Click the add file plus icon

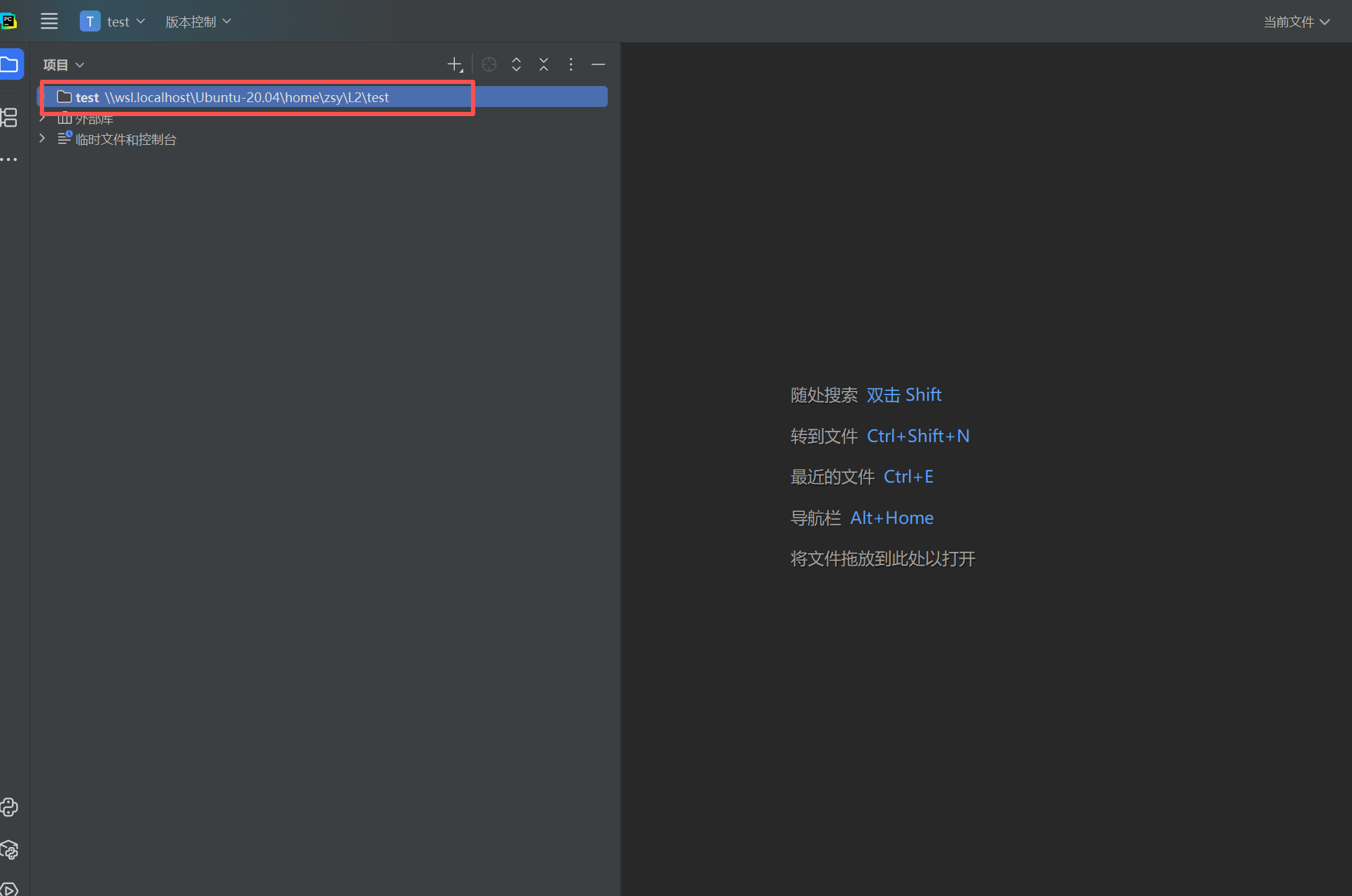point(455,64)
